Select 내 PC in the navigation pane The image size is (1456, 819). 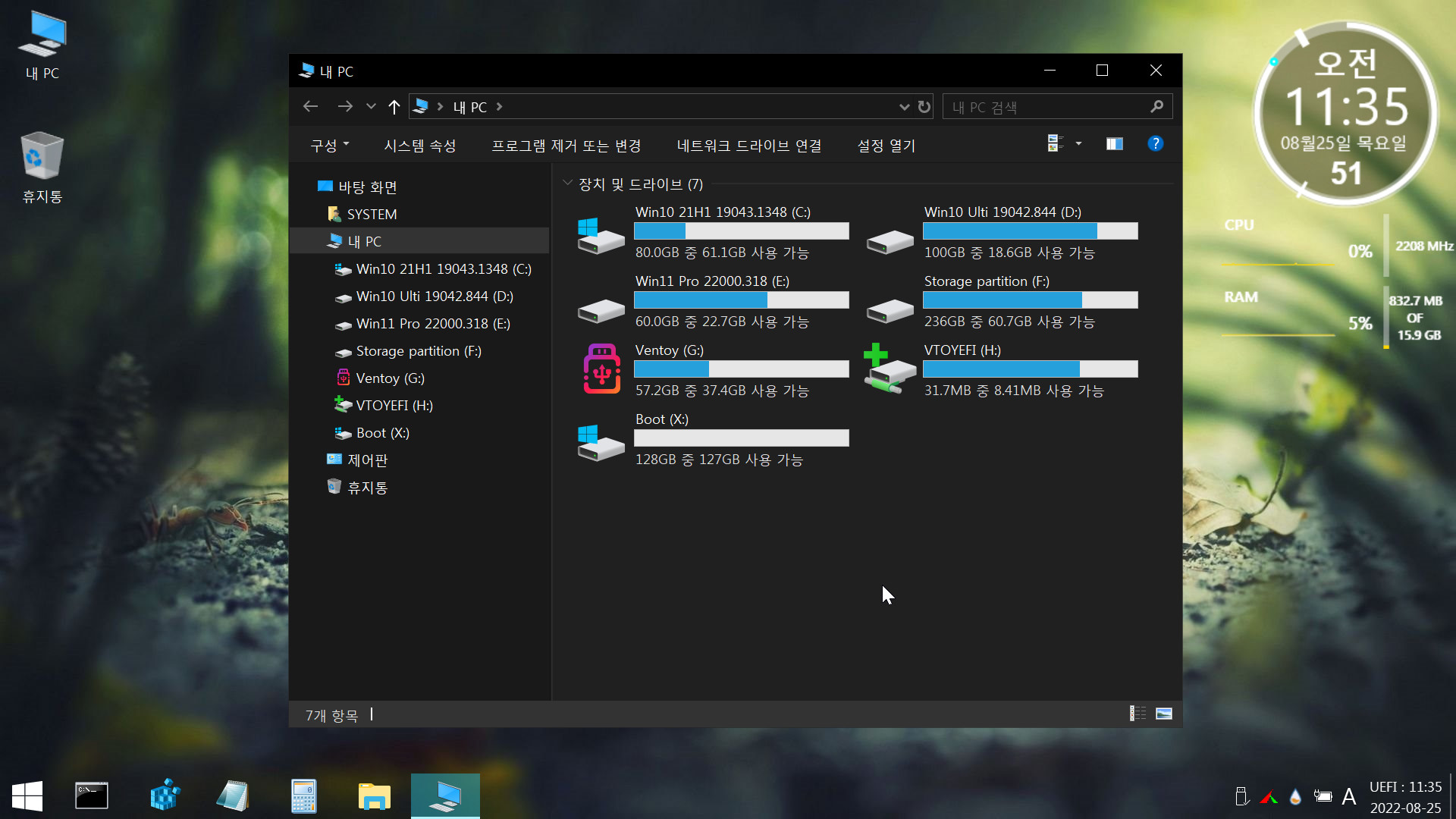click(x=419, y=241)
